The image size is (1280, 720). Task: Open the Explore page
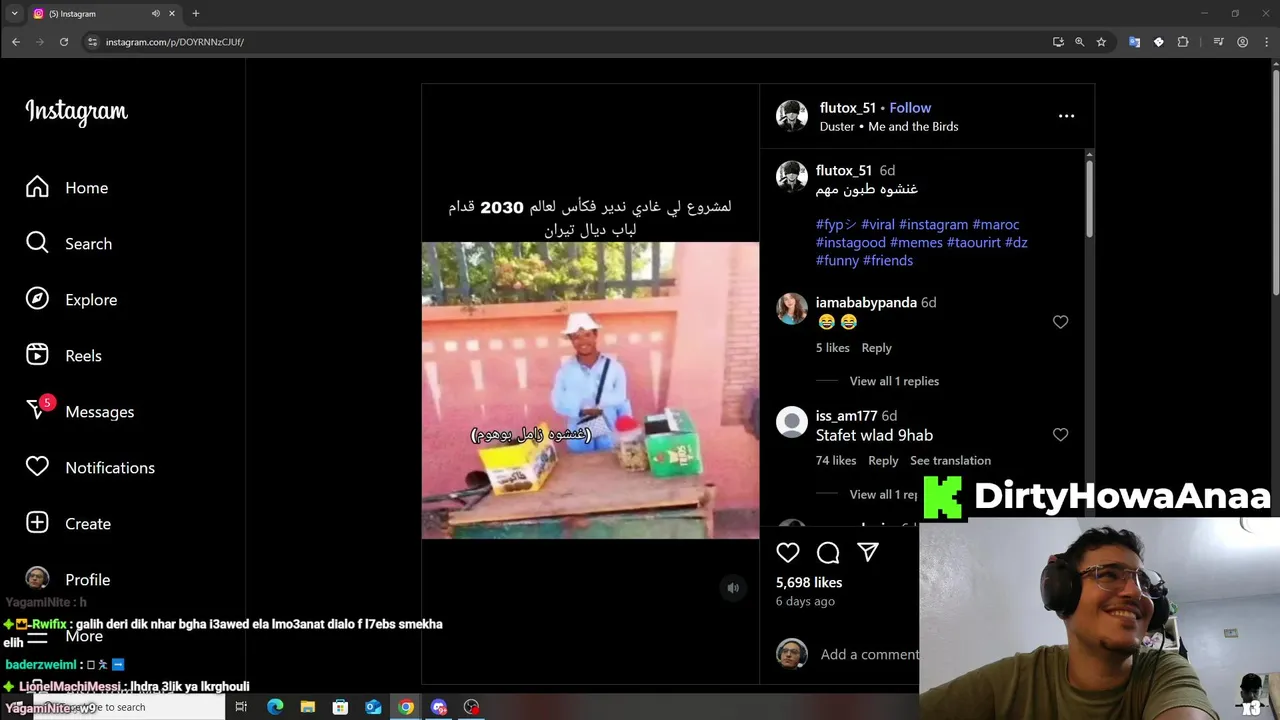point(72,300)
